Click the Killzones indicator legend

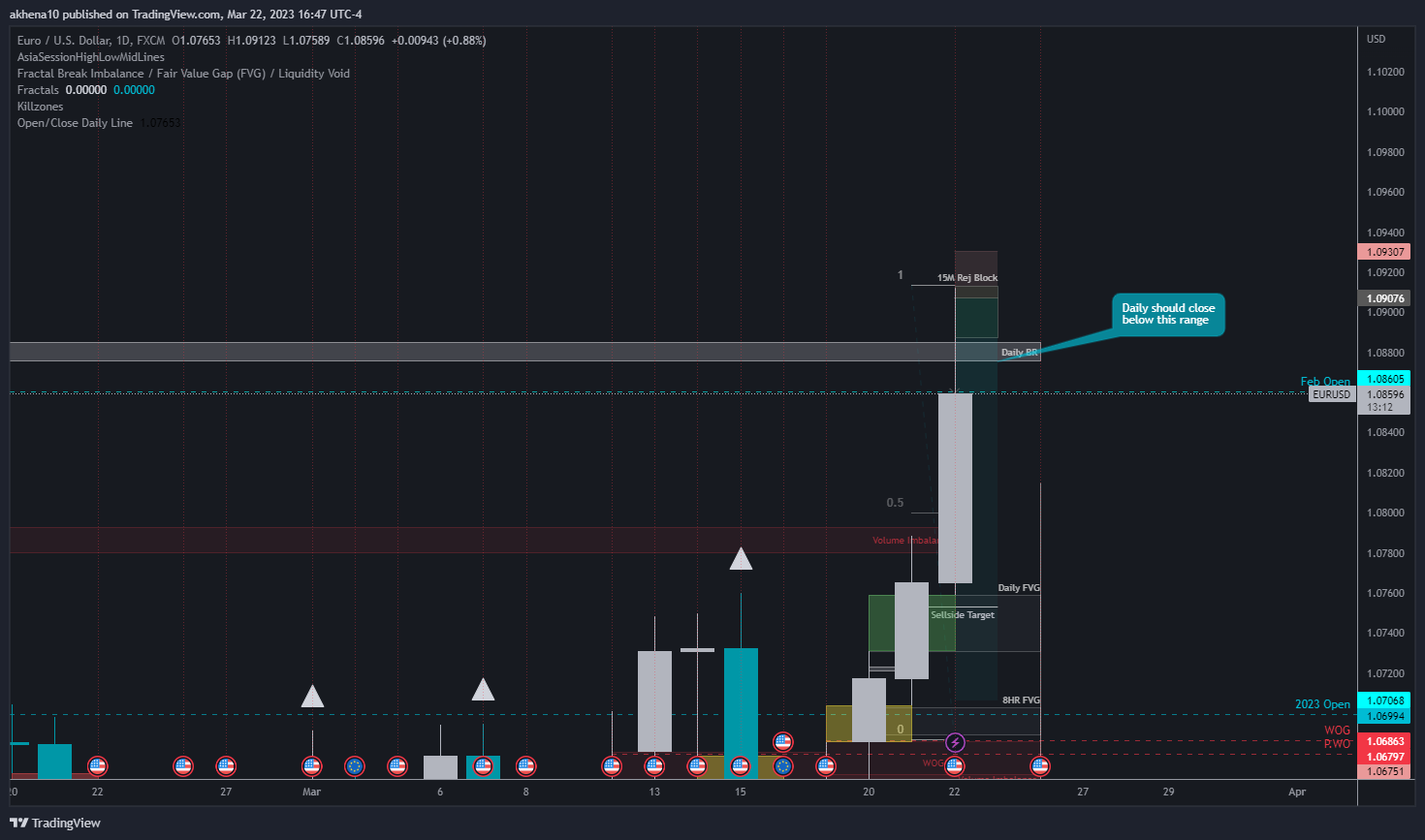tap(41, 107)
